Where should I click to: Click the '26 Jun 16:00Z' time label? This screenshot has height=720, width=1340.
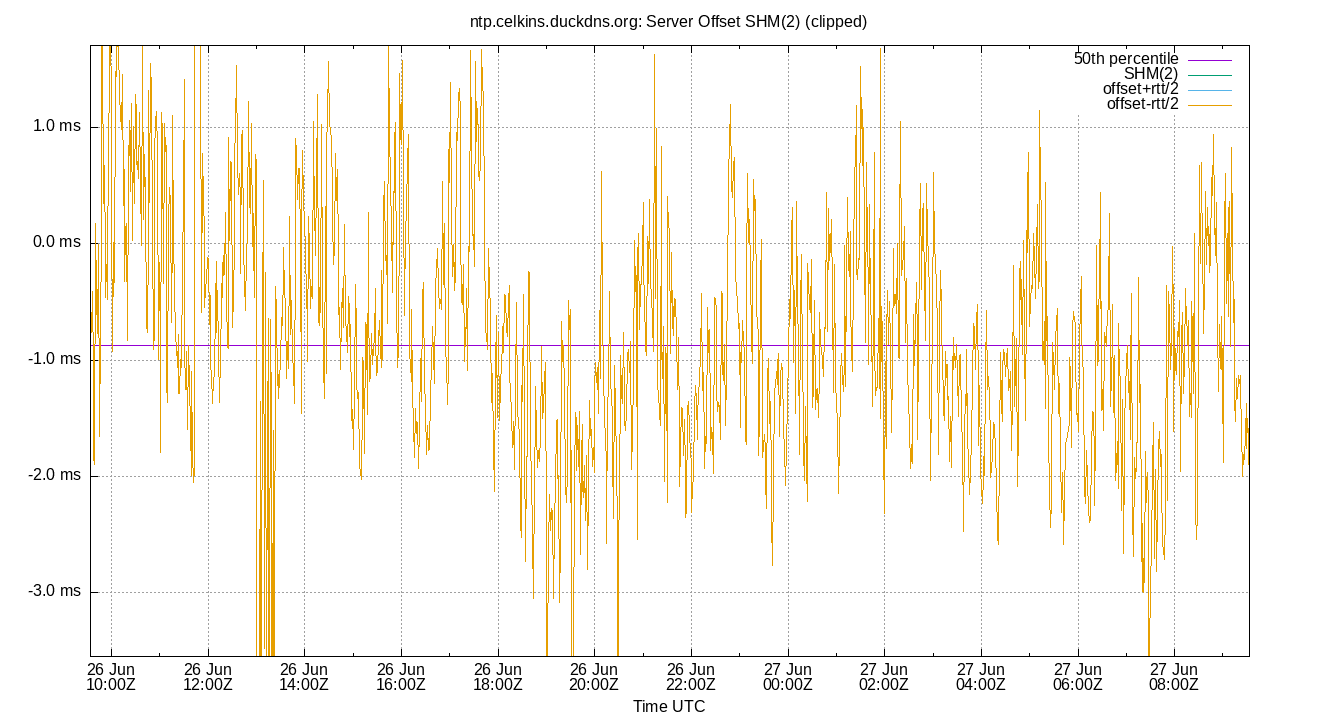tap(401, 677)
